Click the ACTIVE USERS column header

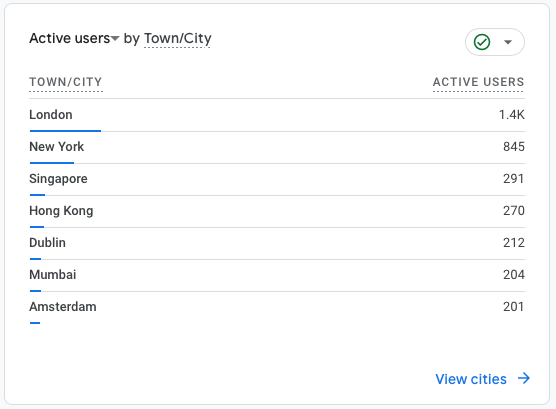(x=478, y=82)
